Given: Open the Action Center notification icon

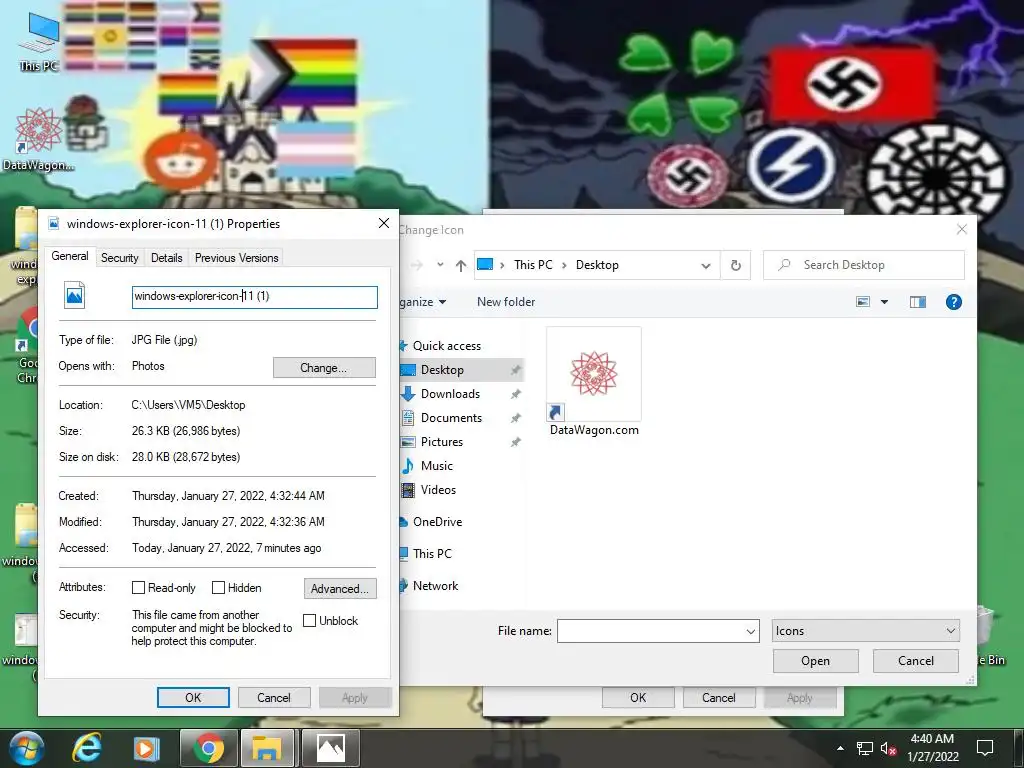Looking at the screenshot, I should pos(984,748).
